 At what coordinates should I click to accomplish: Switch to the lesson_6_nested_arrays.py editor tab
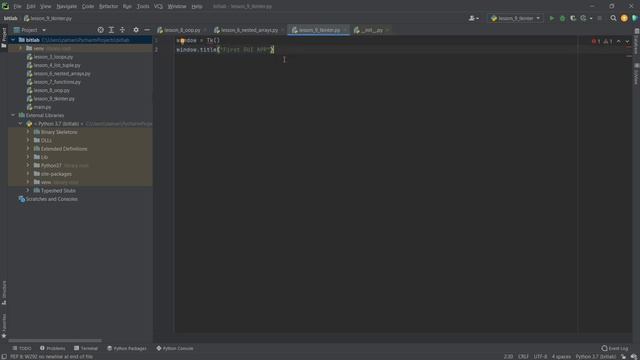[x=249, y=30]
